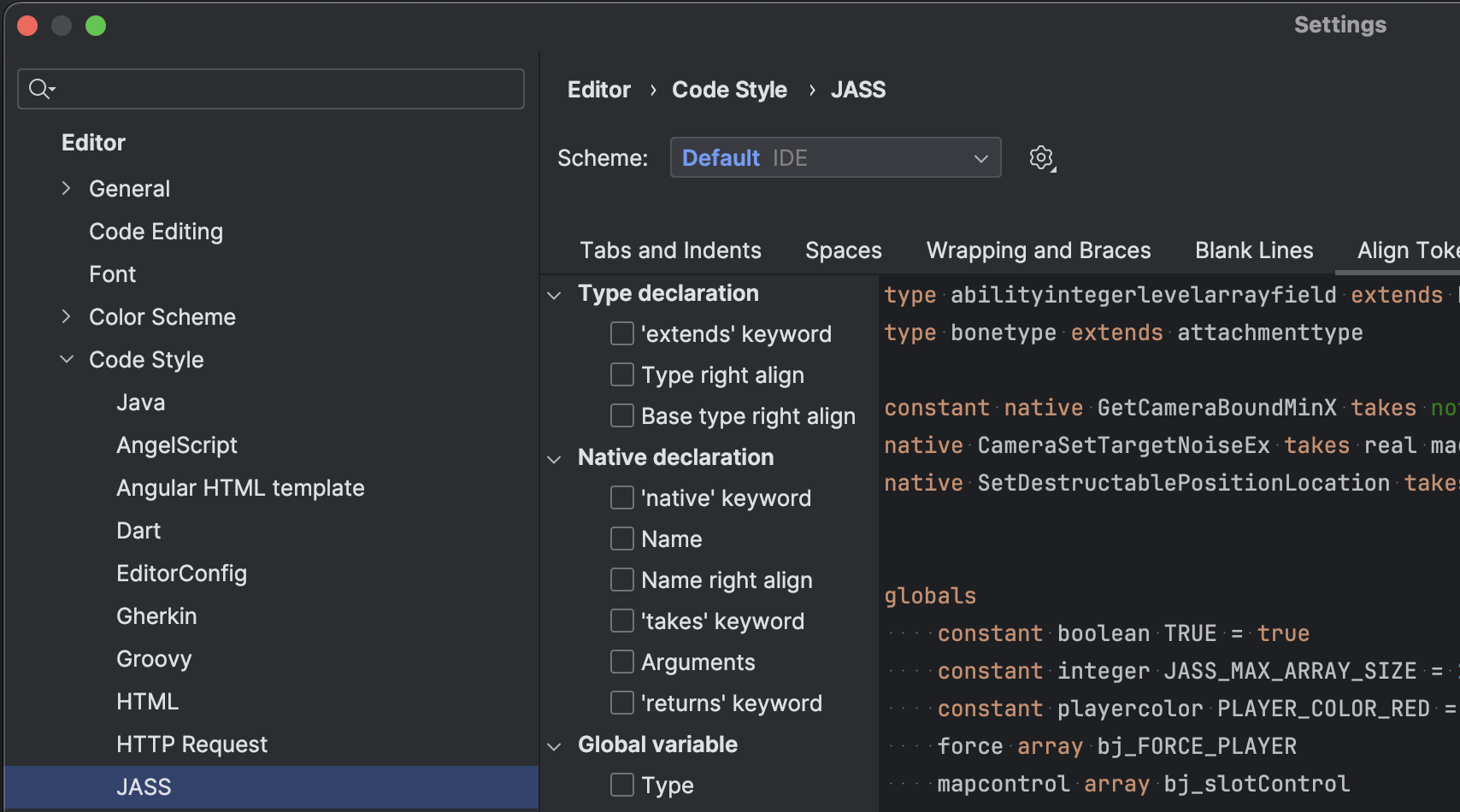Open the Wrapping and Braces tab
This screenshot has height=812, width=1460.
click(x=1038, y=250)
